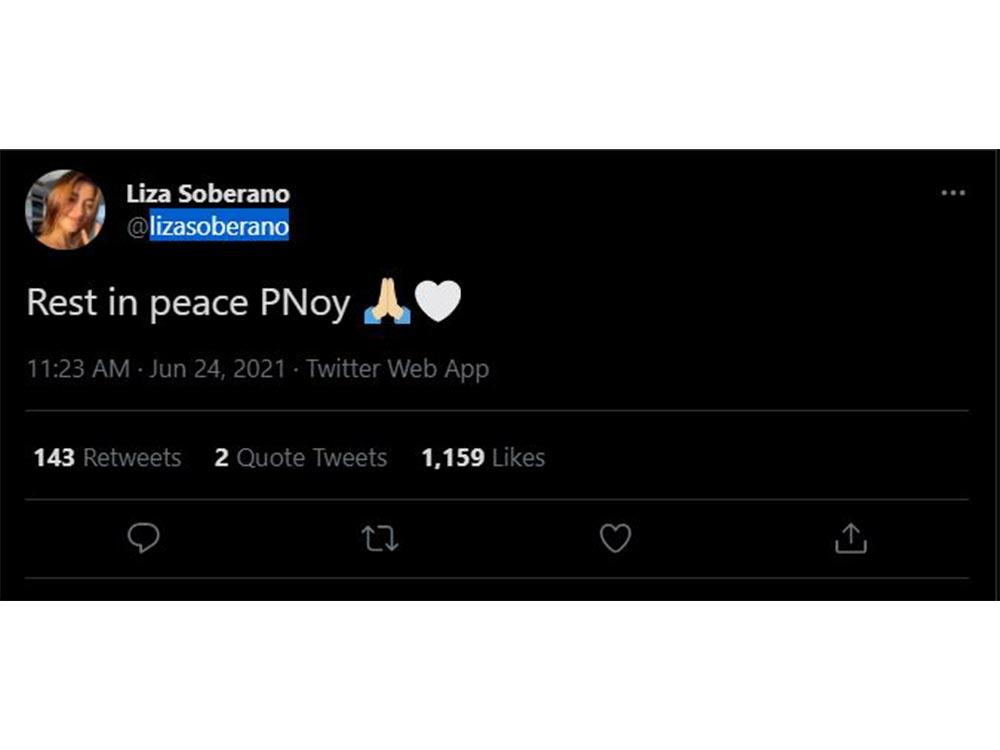Like the tweet with heart icon

click(x=615, y=539)
